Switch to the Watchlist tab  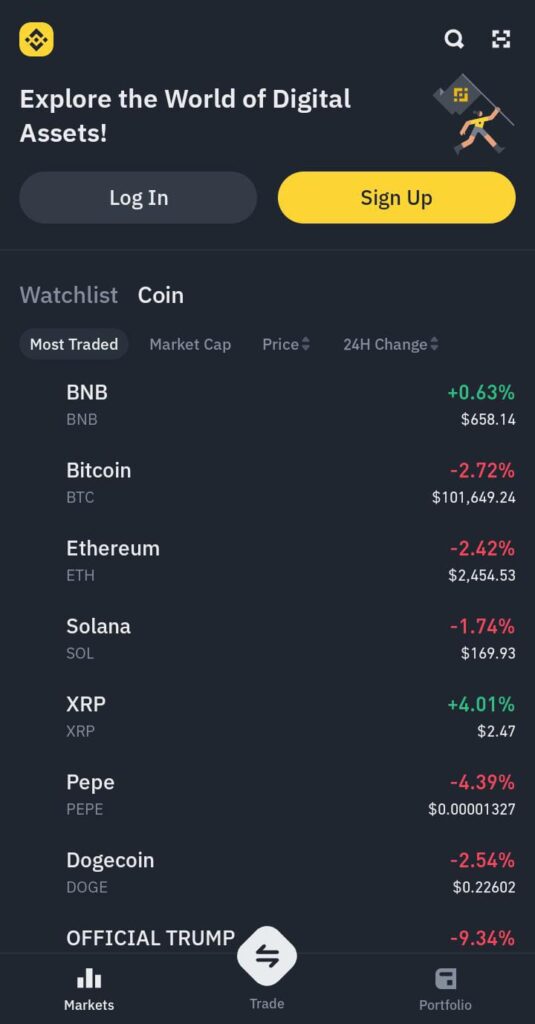pyautogui.click(x=69, y=295)
